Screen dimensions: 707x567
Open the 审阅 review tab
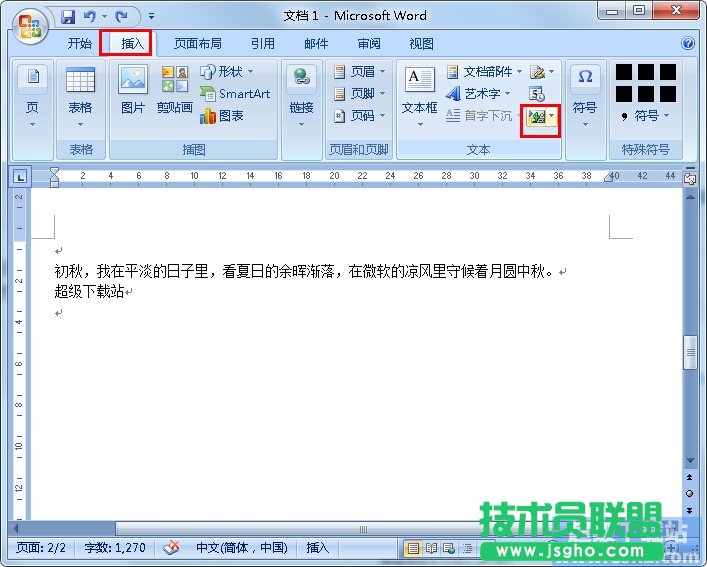pyautogui.click(x=369, y=43)
